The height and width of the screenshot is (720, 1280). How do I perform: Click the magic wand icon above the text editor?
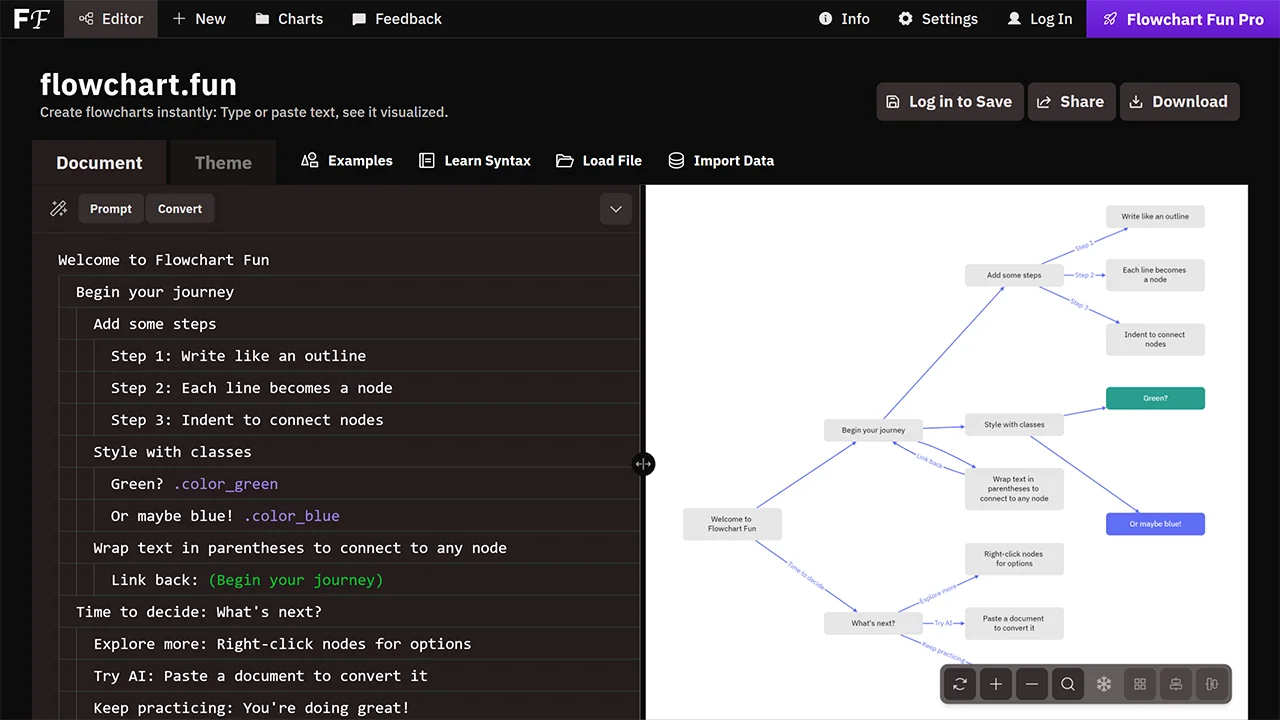point(58,208)
